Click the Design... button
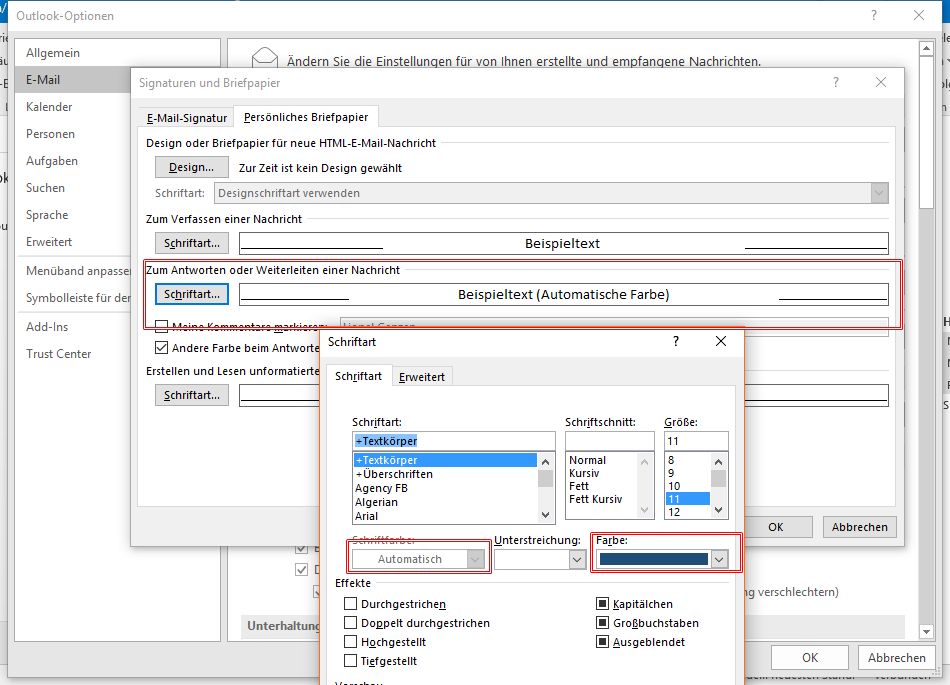Image resolution: width=950 pixels, height=685 pixels. point(191,167)
